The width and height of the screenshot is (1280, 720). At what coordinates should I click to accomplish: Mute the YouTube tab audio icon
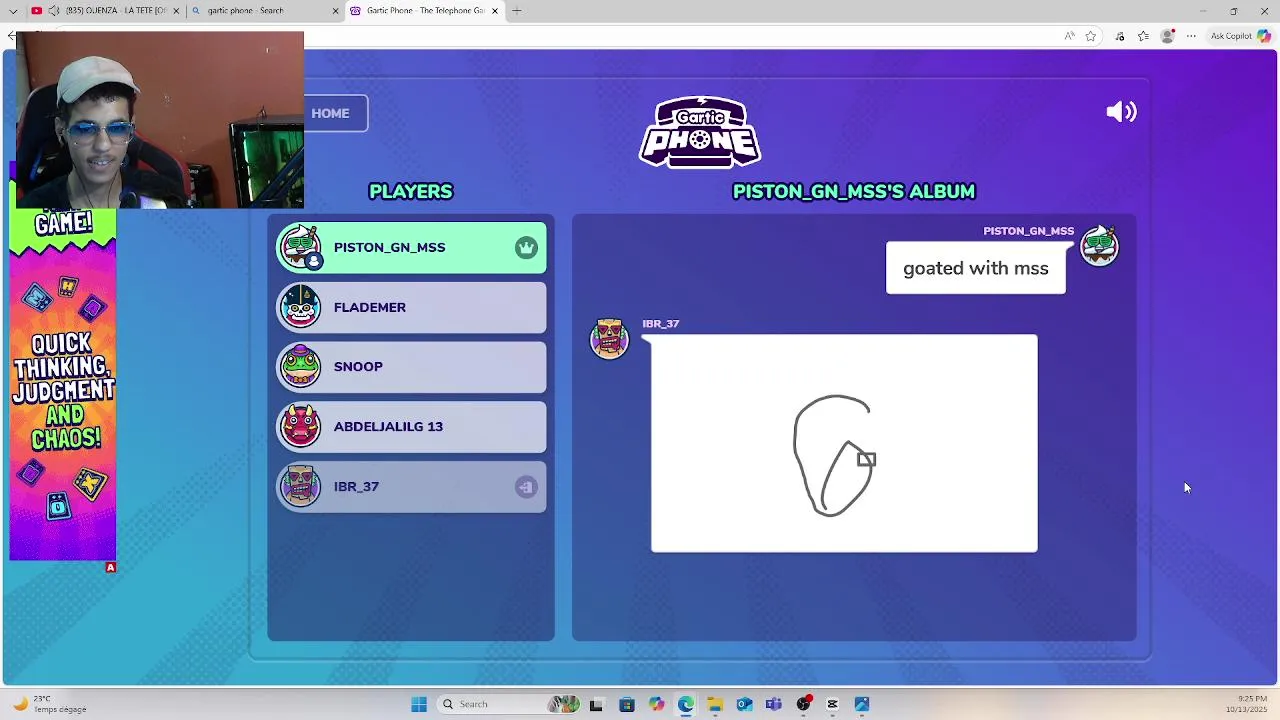point(54,10)
